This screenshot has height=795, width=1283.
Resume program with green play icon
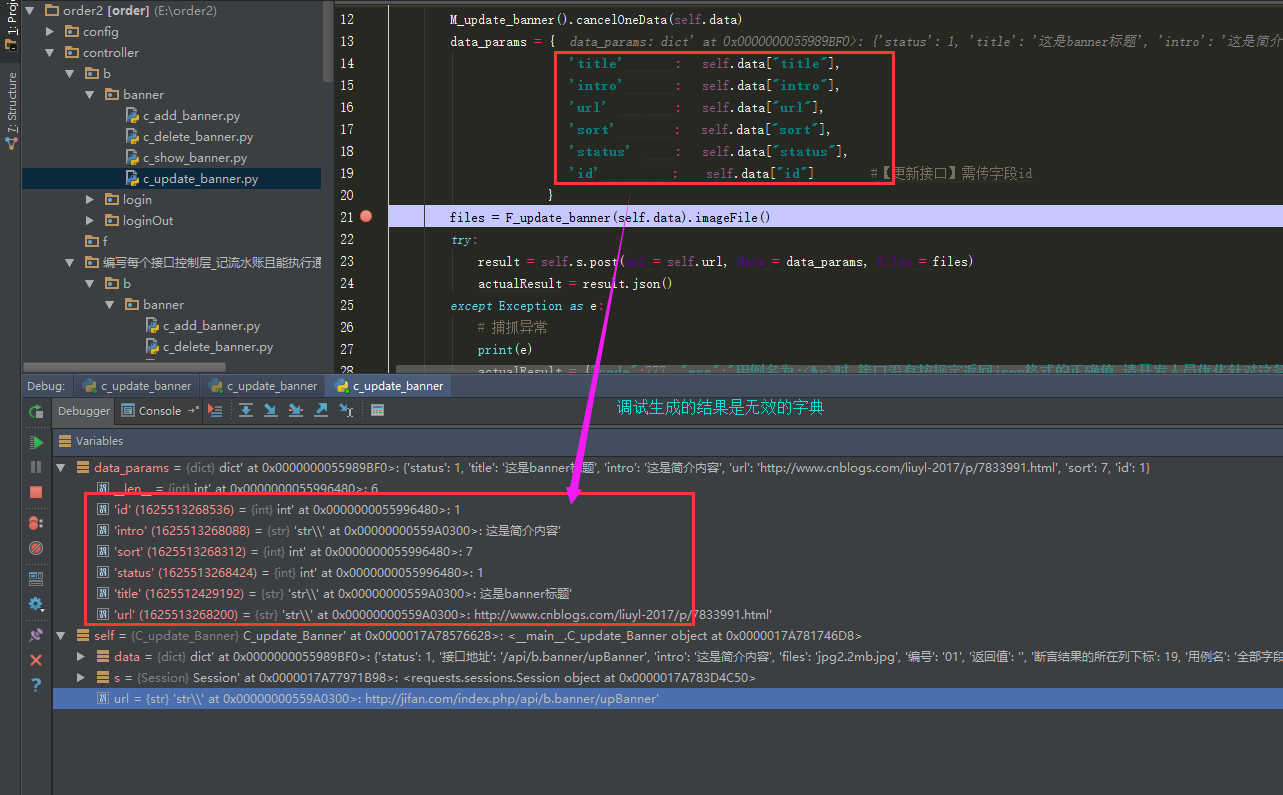click(37, 442)
